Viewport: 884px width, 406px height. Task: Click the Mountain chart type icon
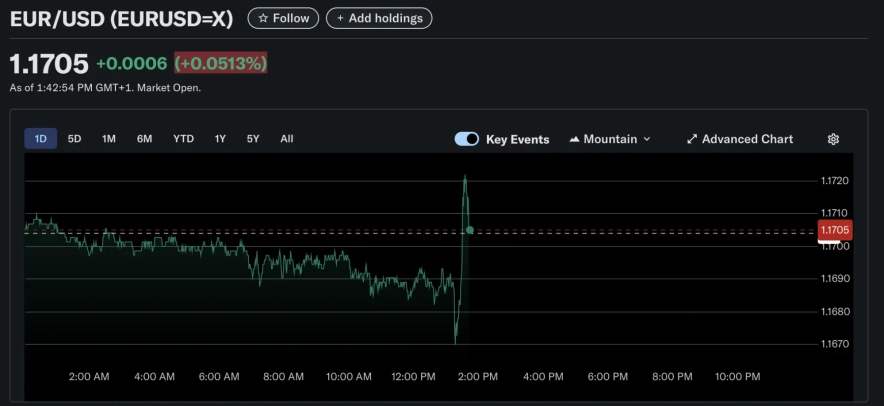(x=574, y=139)
